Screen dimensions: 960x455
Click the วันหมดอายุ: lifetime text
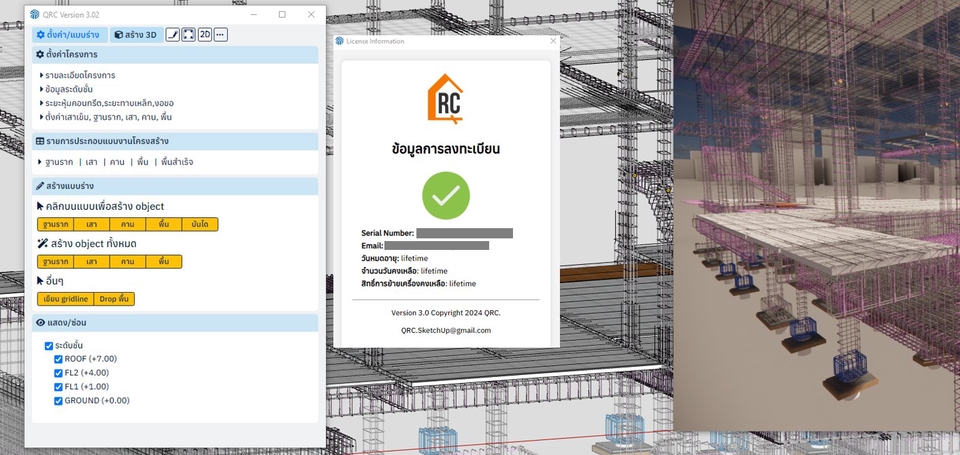pos(395,258)
